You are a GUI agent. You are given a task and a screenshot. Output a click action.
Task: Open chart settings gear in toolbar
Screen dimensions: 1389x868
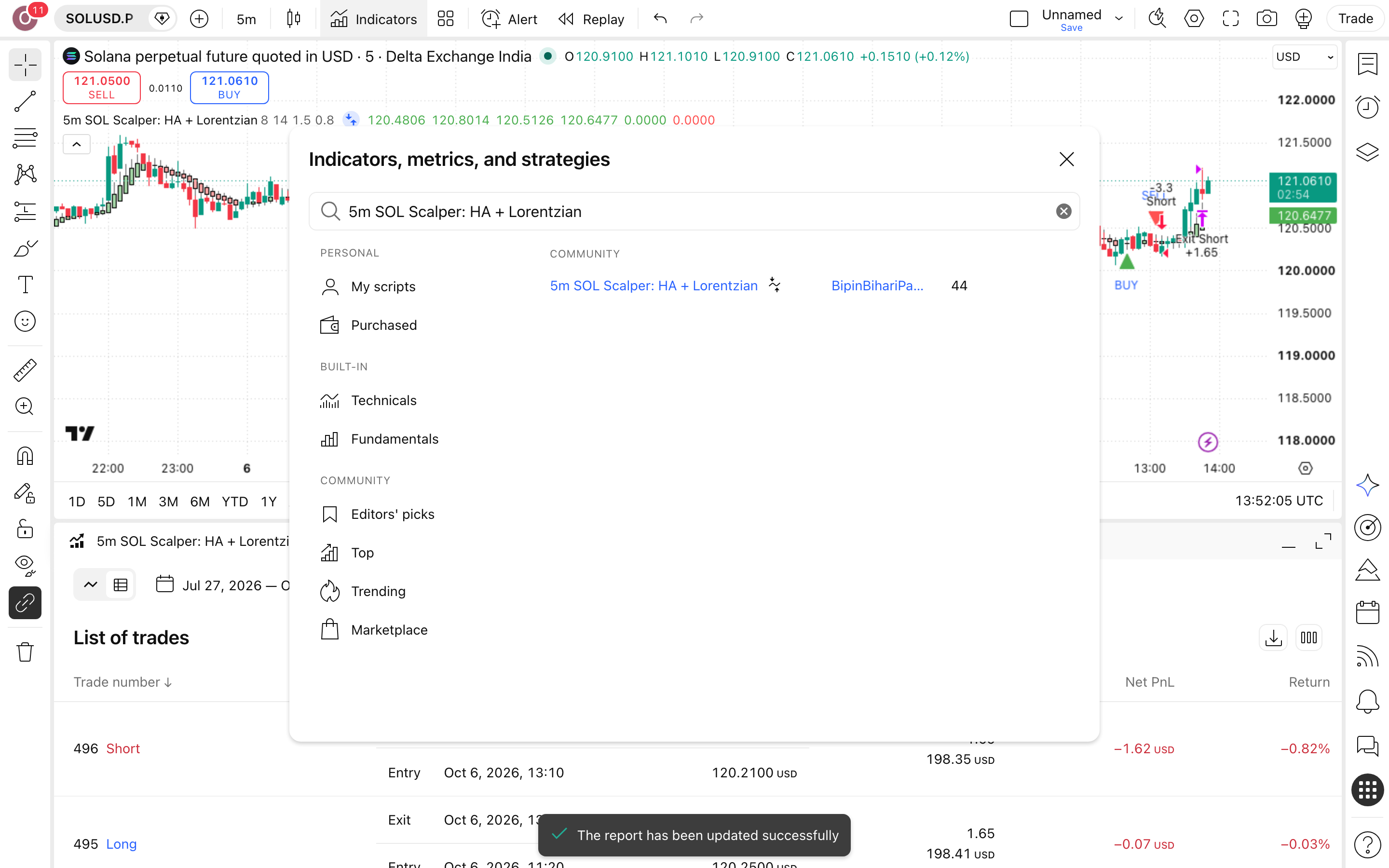tap(1194, 19)
